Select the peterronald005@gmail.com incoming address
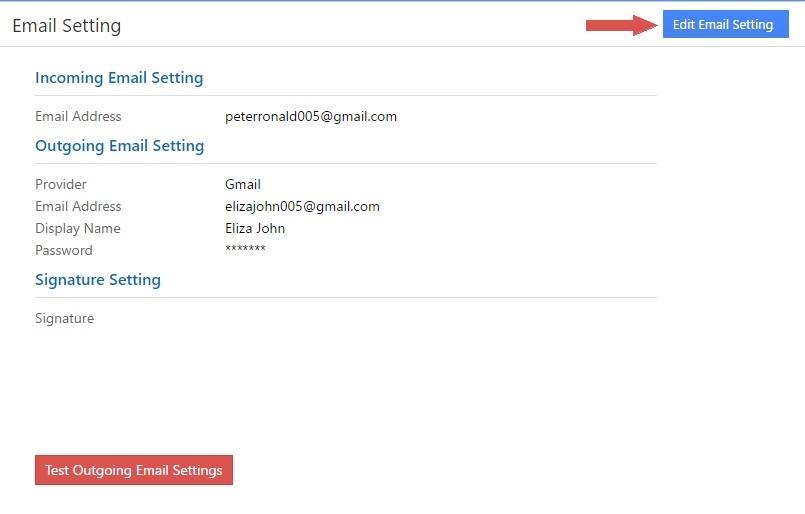Image resolution: width=805 pixels, height=514 pixels. click(311, 117)
